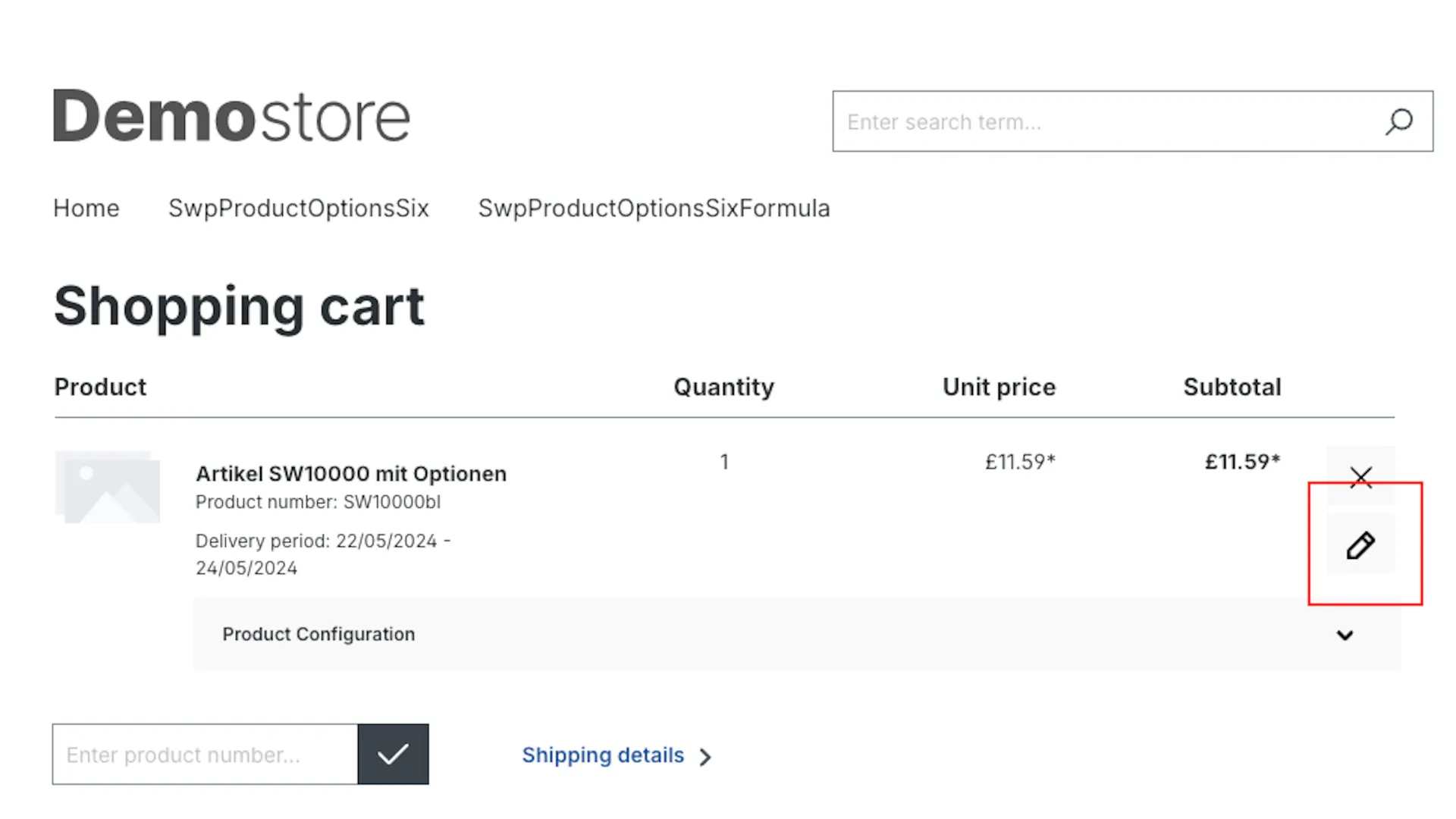Click the Shopping cart page heading
Screen dimensions: 1456x819
coord(239,306)
